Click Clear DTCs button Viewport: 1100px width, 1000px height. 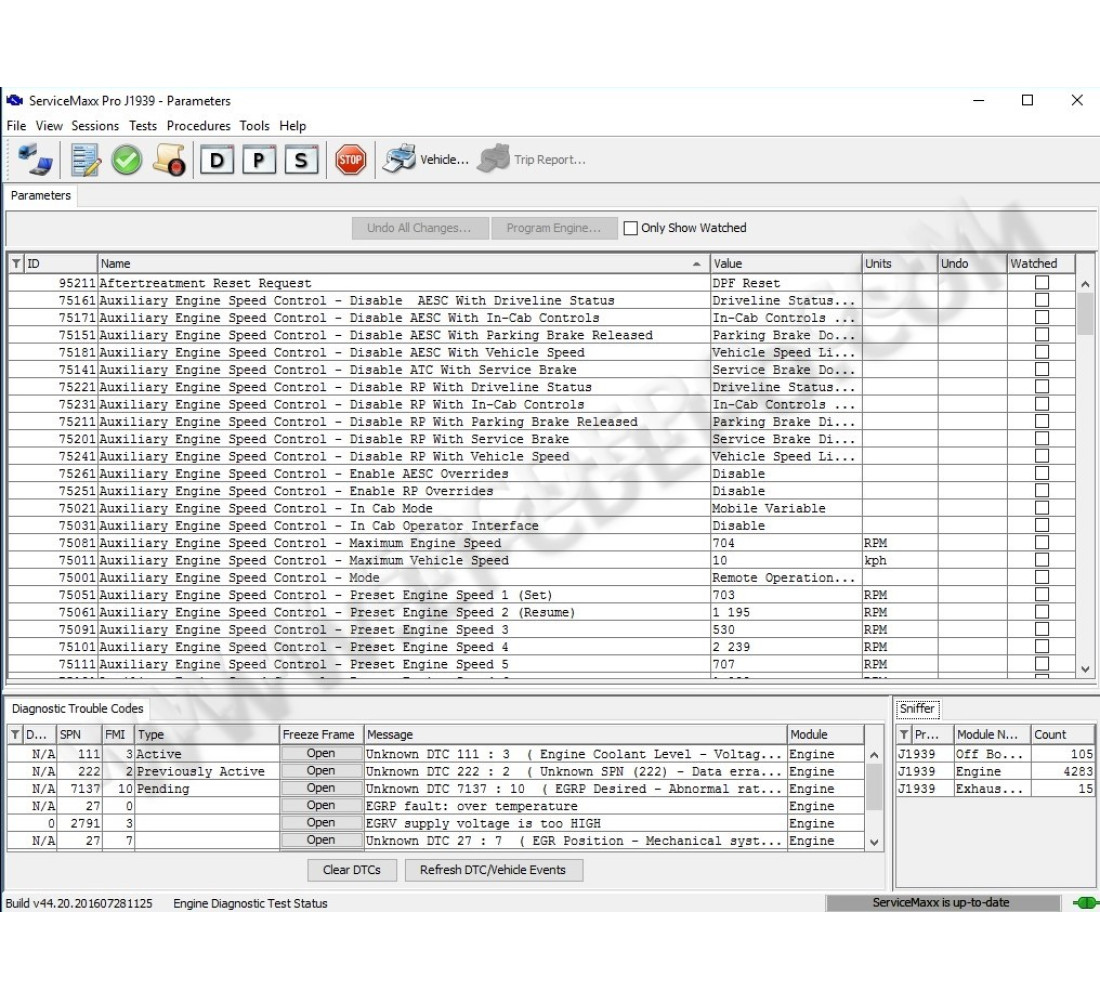click(x=352, y=870)
